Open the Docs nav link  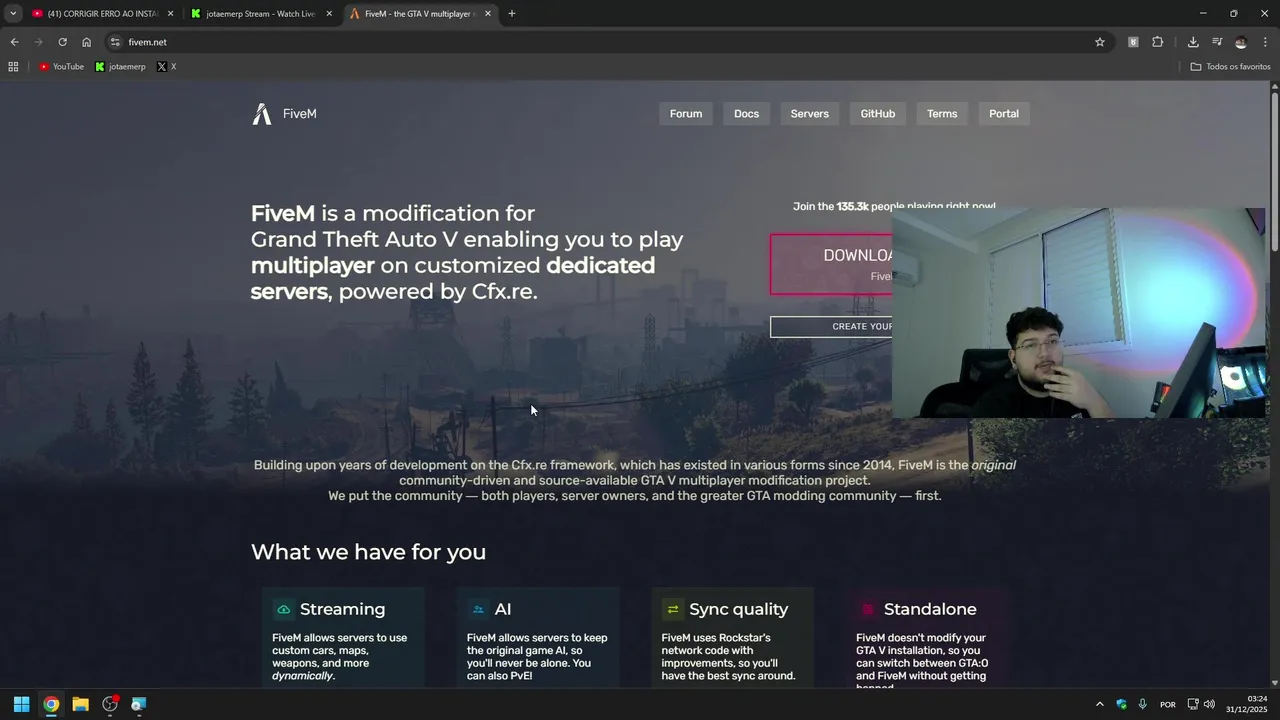[746, 114]
